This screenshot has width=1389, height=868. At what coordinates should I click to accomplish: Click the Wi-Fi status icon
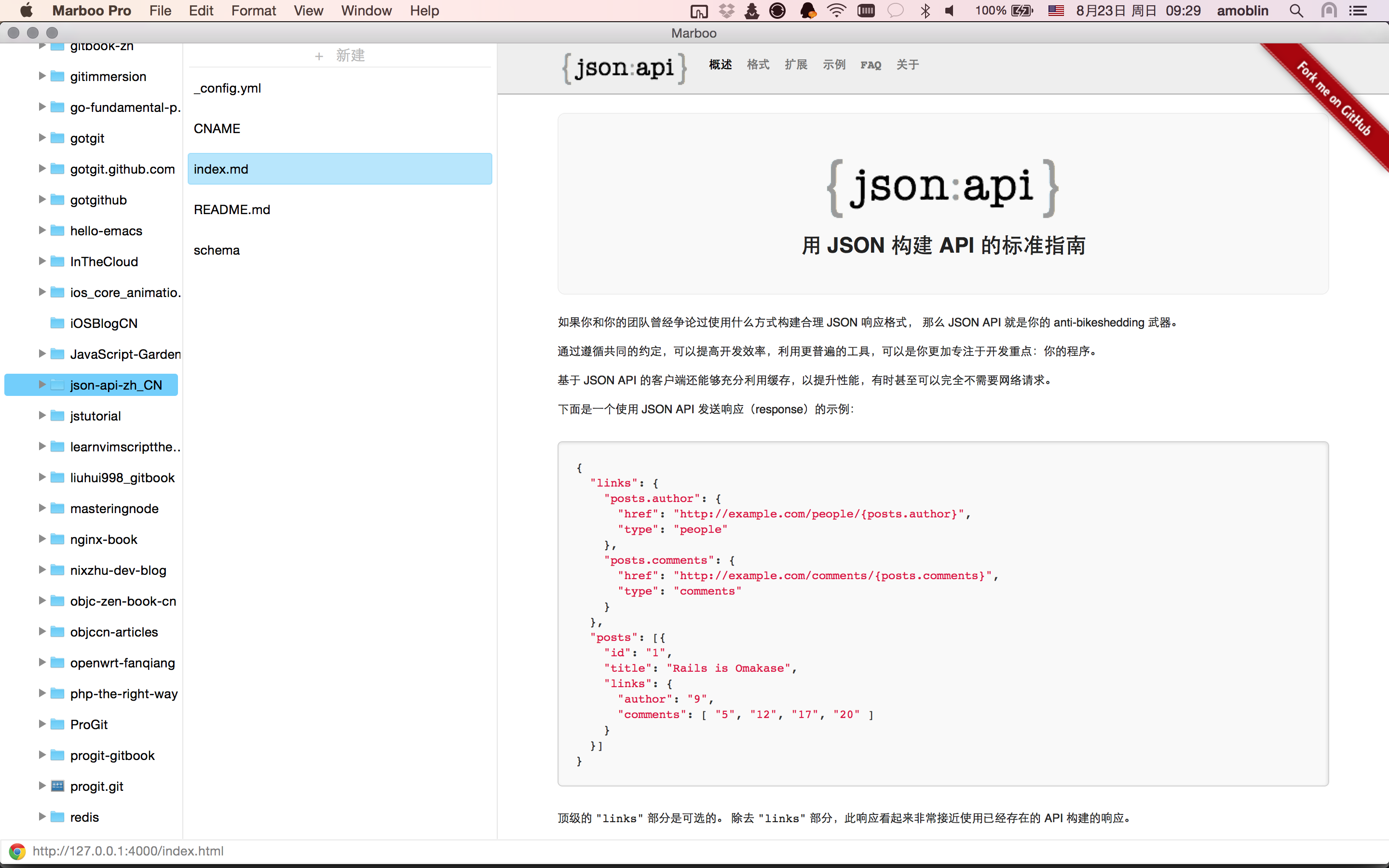(836, 11)
